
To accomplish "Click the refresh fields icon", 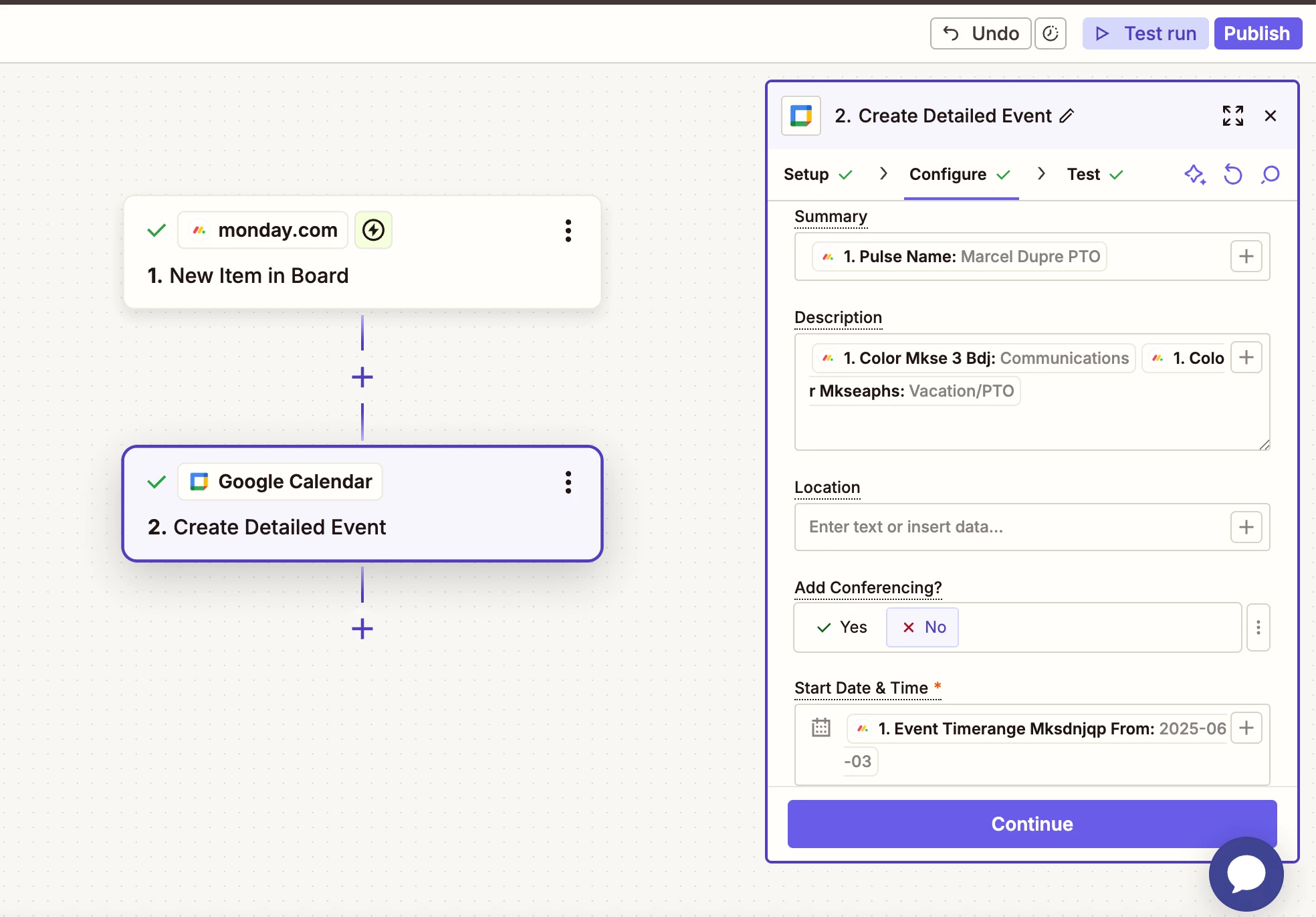I will 1232,175.
